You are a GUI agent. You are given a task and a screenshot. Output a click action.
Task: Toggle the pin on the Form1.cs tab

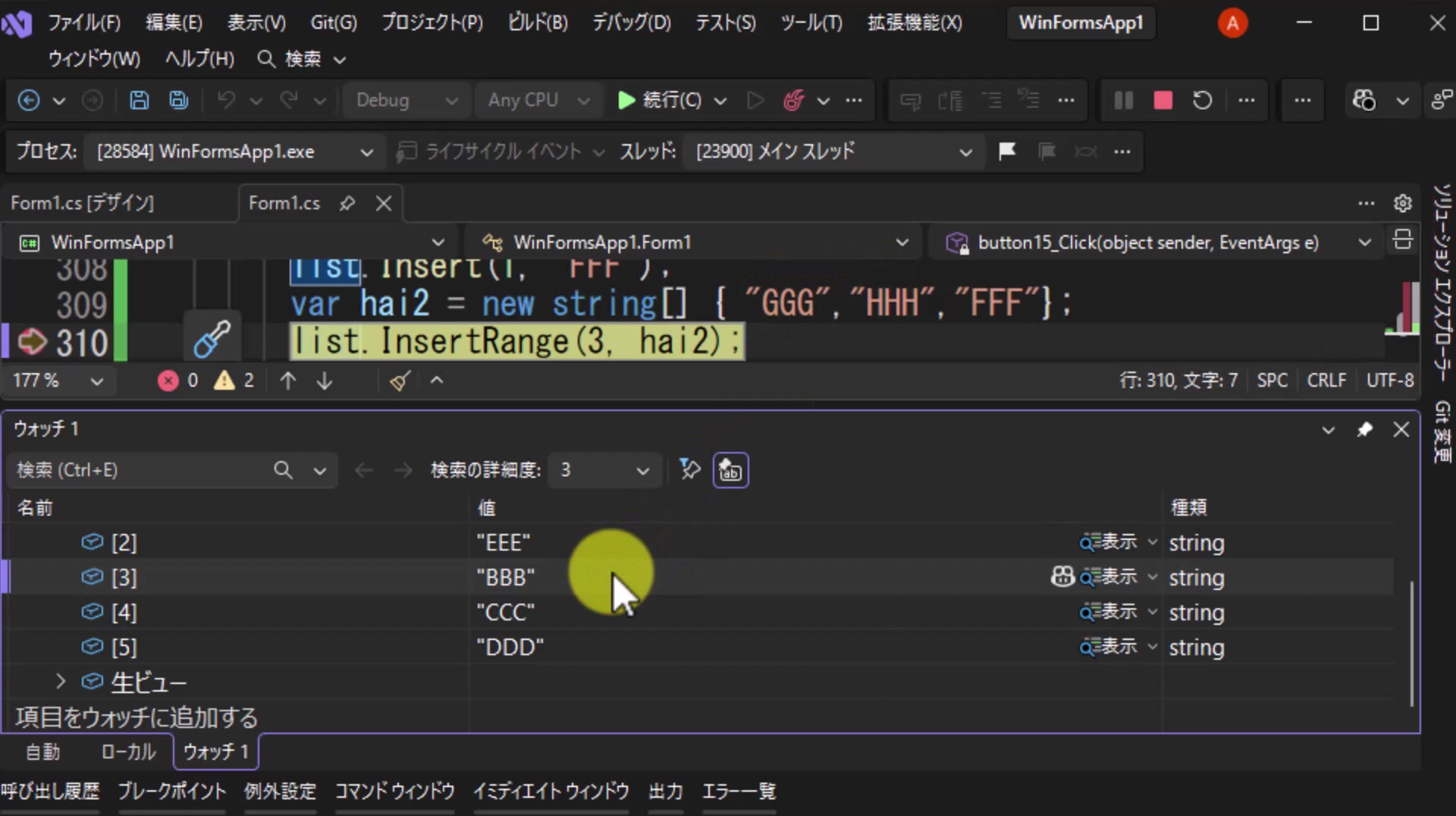pos(347,203)
